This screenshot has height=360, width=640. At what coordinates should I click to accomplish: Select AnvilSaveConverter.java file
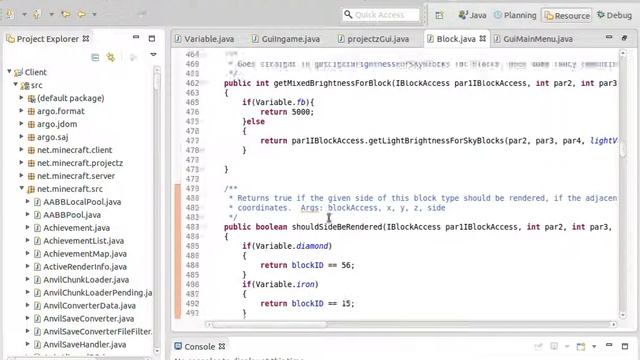pos(89,319)
